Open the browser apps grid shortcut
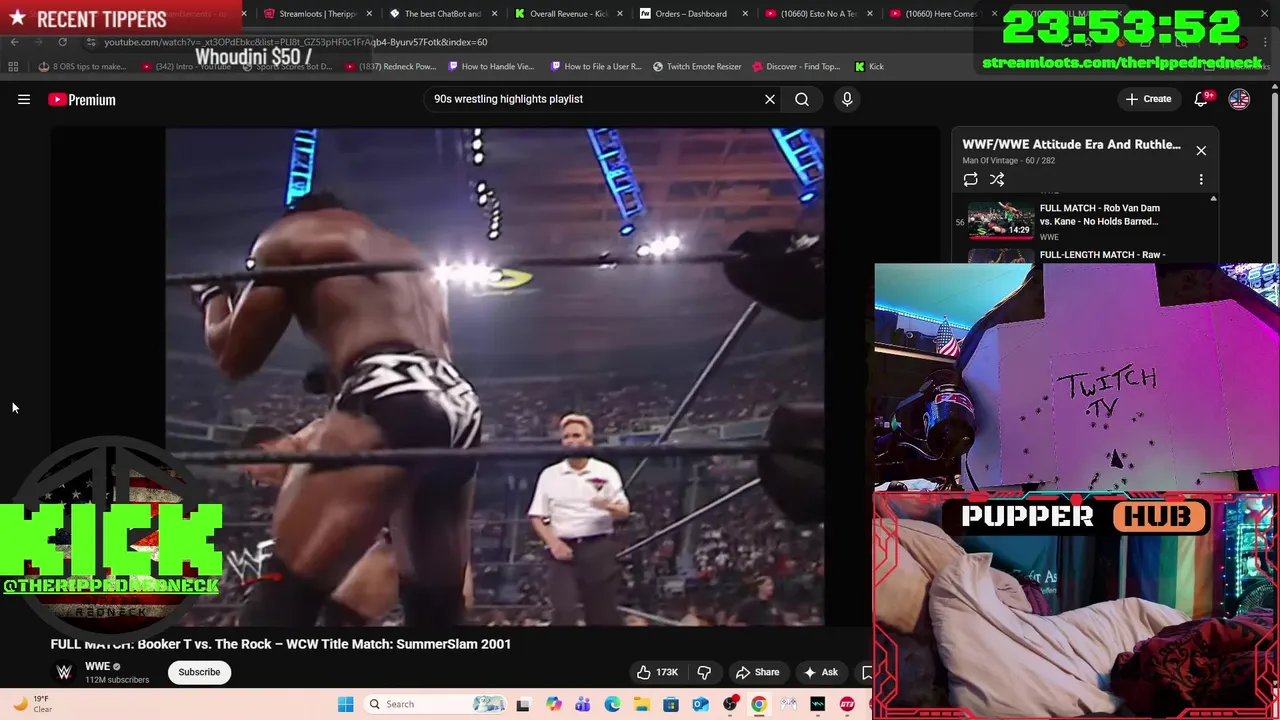This screenshot has width=1280, height=720. pyautogui.click(x=13, y=67)
